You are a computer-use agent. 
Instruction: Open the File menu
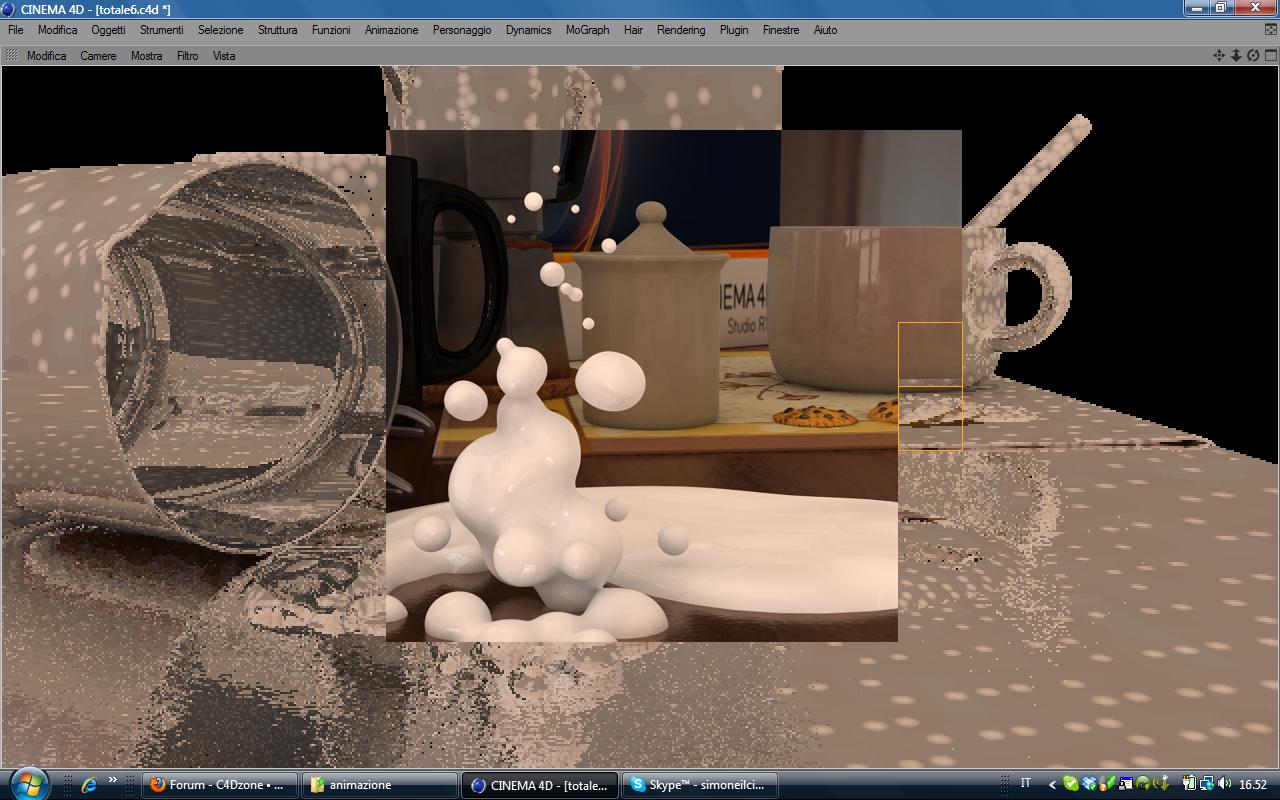[x=15, y=30]
